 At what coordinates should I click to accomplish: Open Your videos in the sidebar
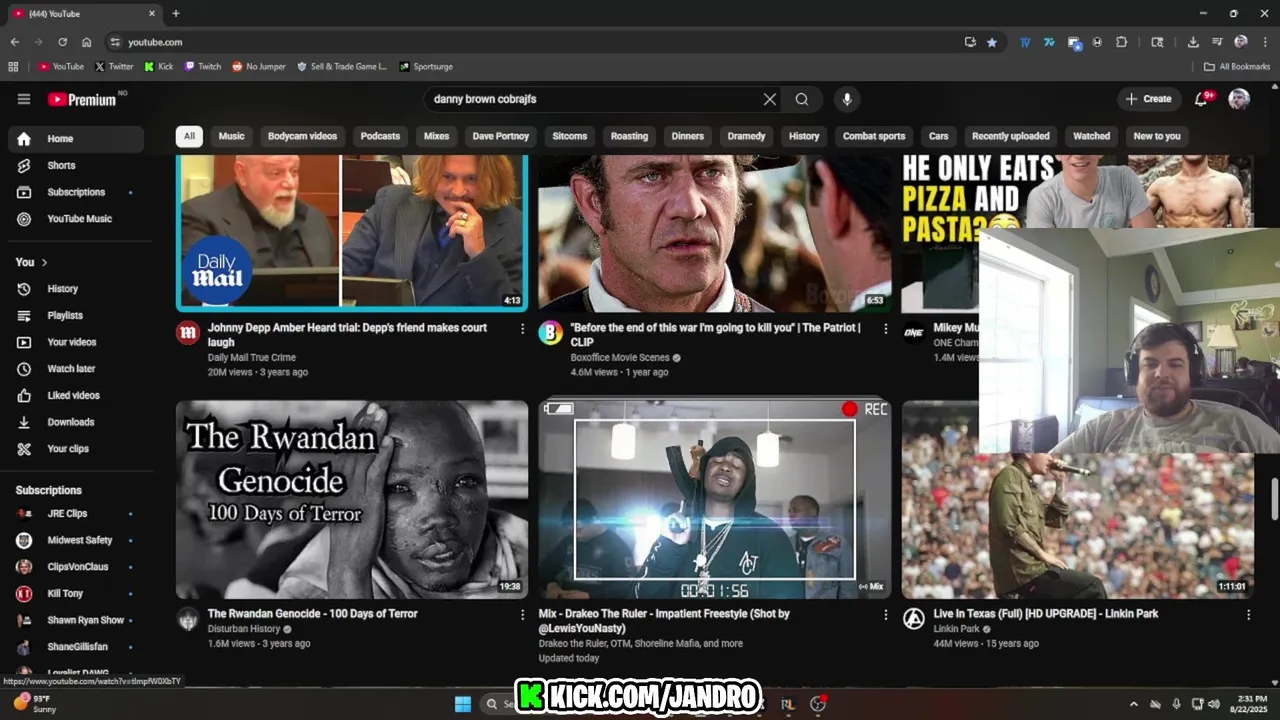tap(76, 342)
